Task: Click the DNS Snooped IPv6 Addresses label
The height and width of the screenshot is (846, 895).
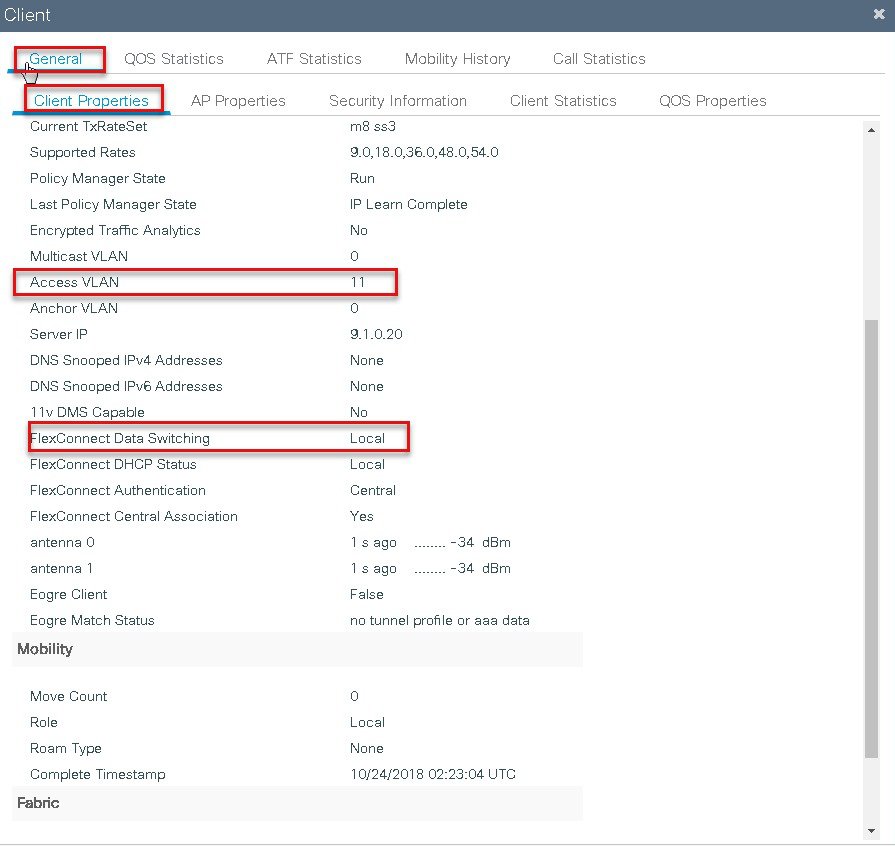Action: pyautogui.click(x=126, y=386)
